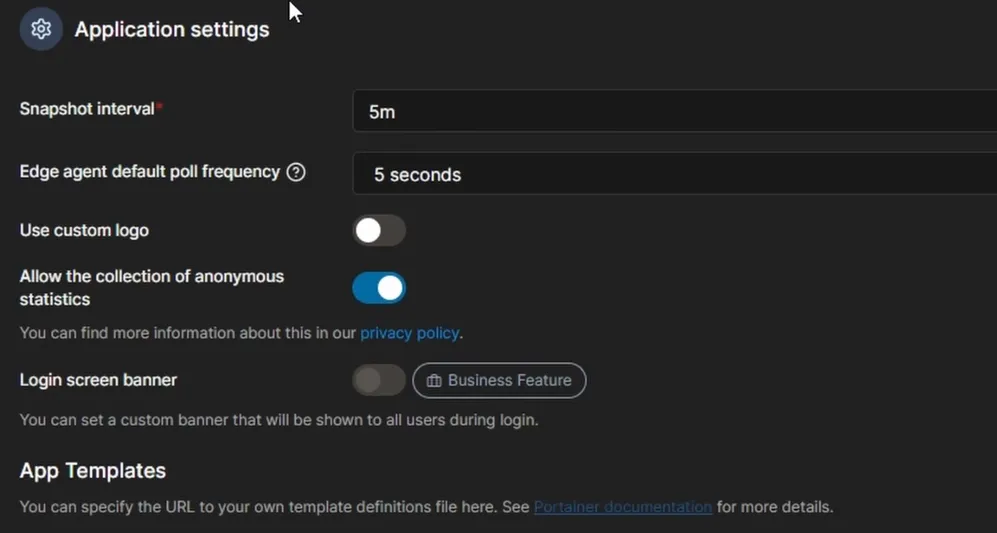This screenshot has width=997, height=533.
Task: Click the Snapshot interval label
Action: click(x=87, y=109)
